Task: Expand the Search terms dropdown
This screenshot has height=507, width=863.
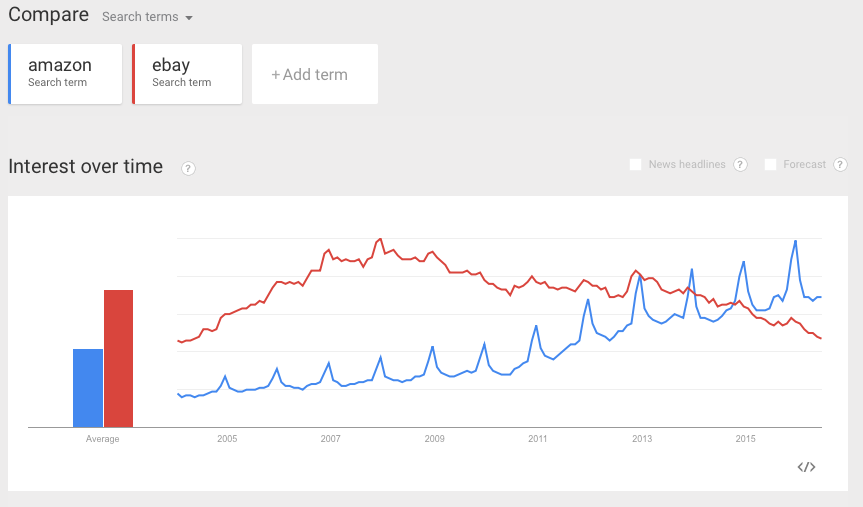Action: (147, 17)
